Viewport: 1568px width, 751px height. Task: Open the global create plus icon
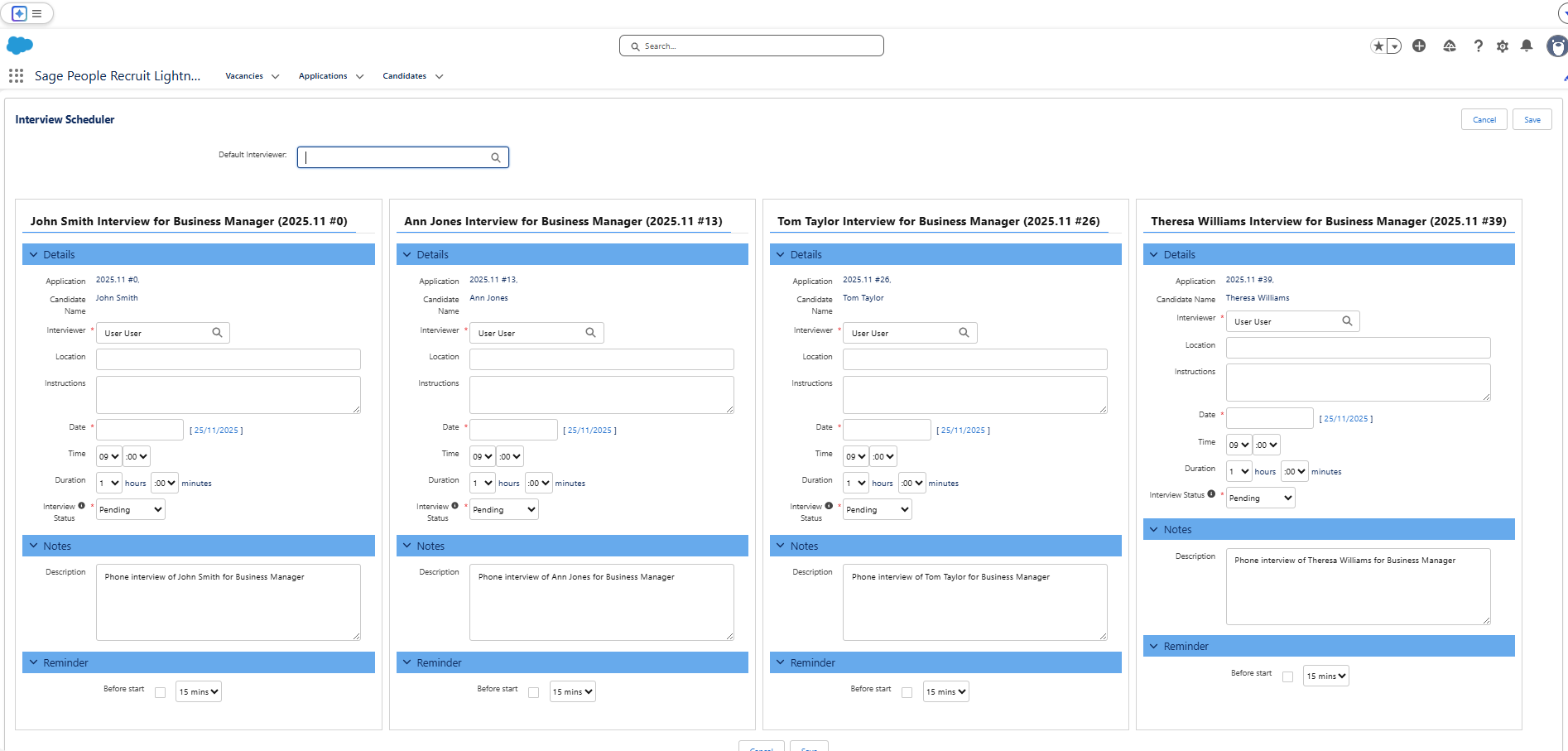1419,46
